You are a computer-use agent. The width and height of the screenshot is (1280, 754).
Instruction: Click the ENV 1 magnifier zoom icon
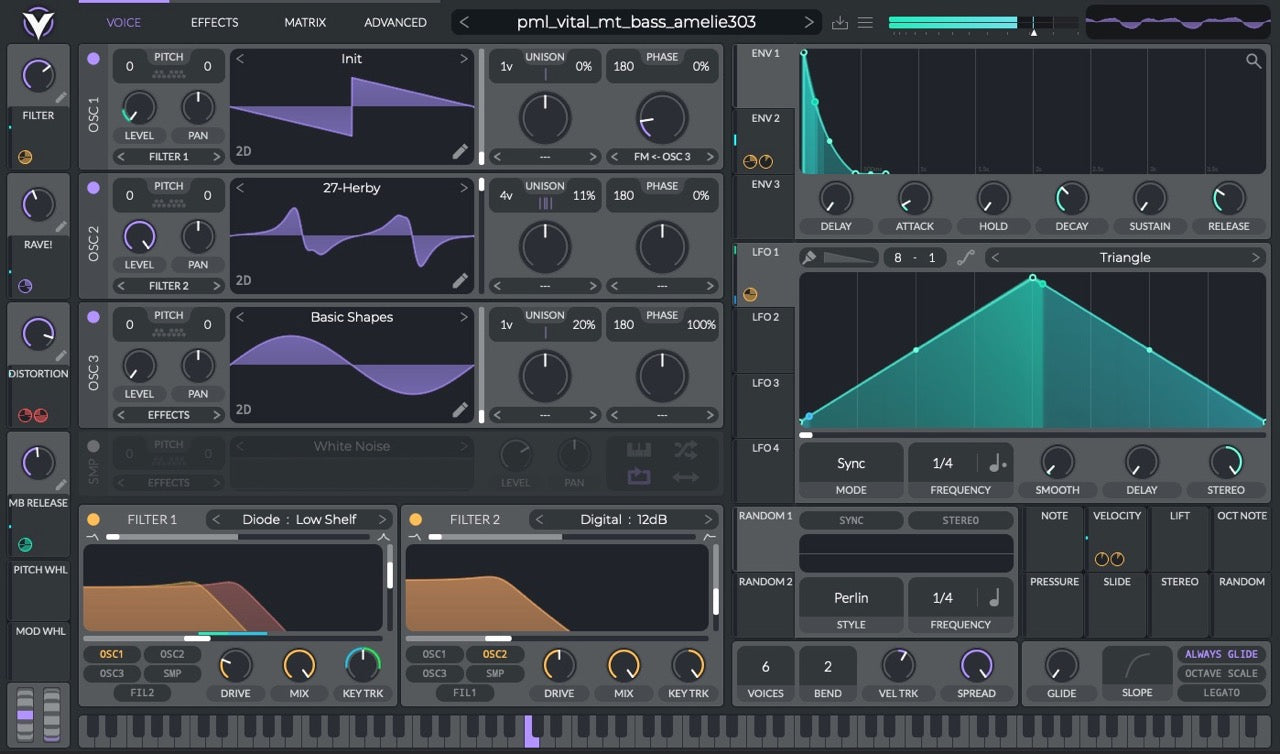pos(1253,61)
